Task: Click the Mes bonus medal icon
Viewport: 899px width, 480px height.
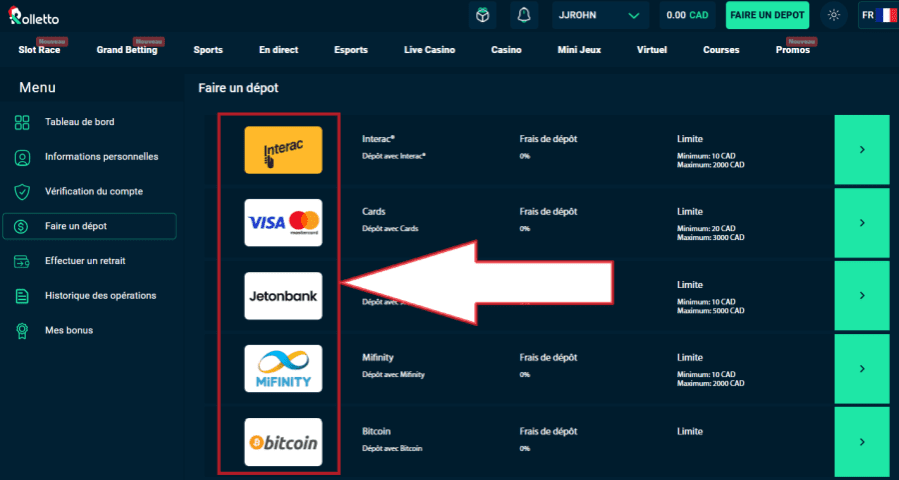Action: (22, 331)
